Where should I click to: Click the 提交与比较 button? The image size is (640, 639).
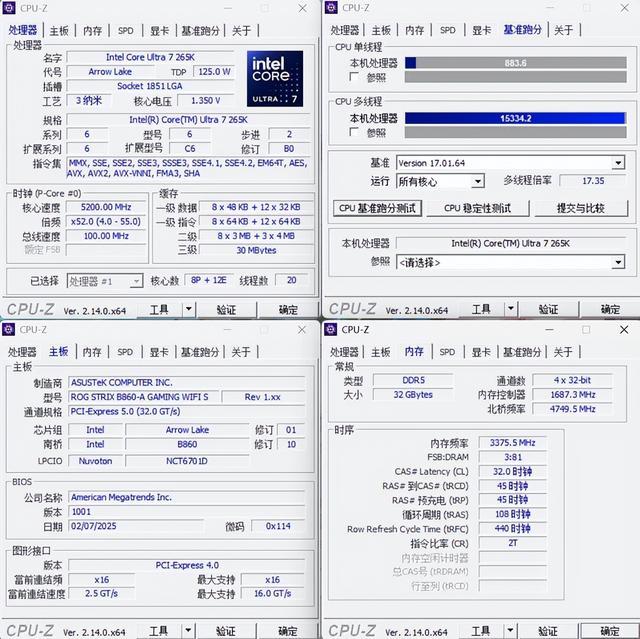point(581,208)
